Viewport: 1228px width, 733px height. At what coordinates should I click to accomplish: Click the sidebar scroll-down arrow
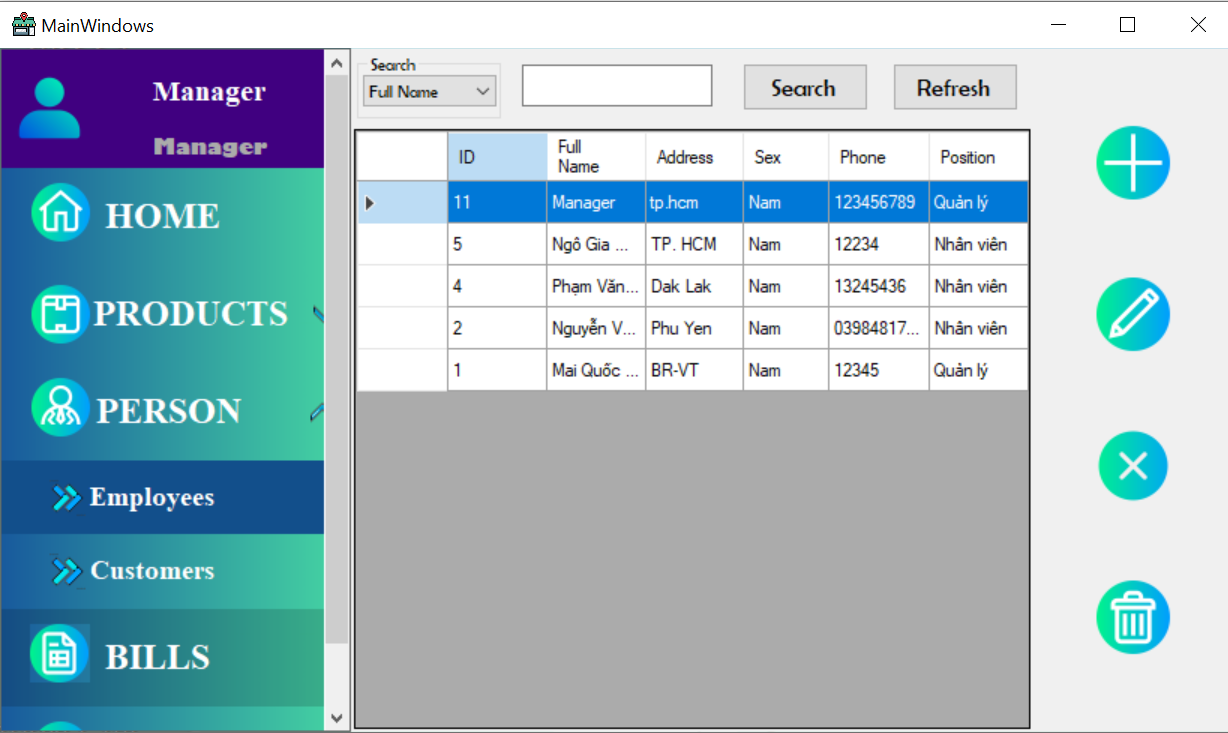[x=337, y=717]
